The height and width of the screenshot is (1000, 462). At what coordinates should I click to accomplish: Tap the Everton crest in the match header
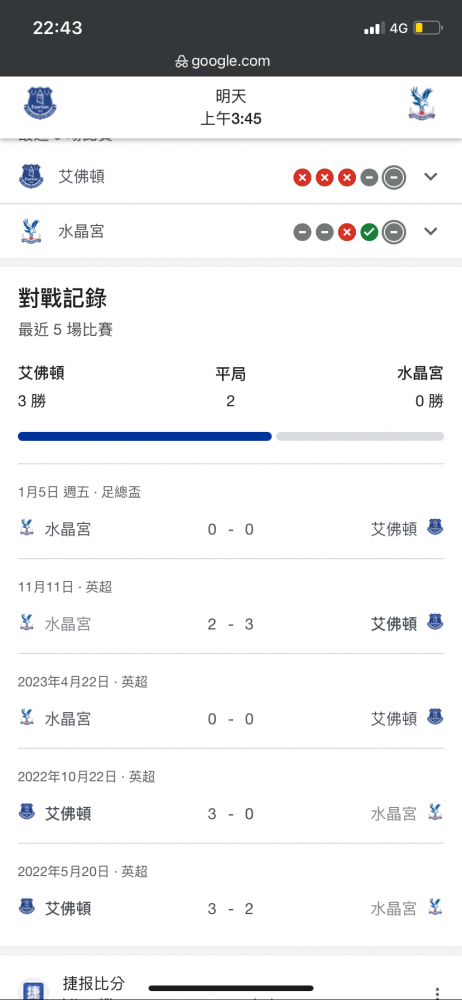tap(41, 105)
